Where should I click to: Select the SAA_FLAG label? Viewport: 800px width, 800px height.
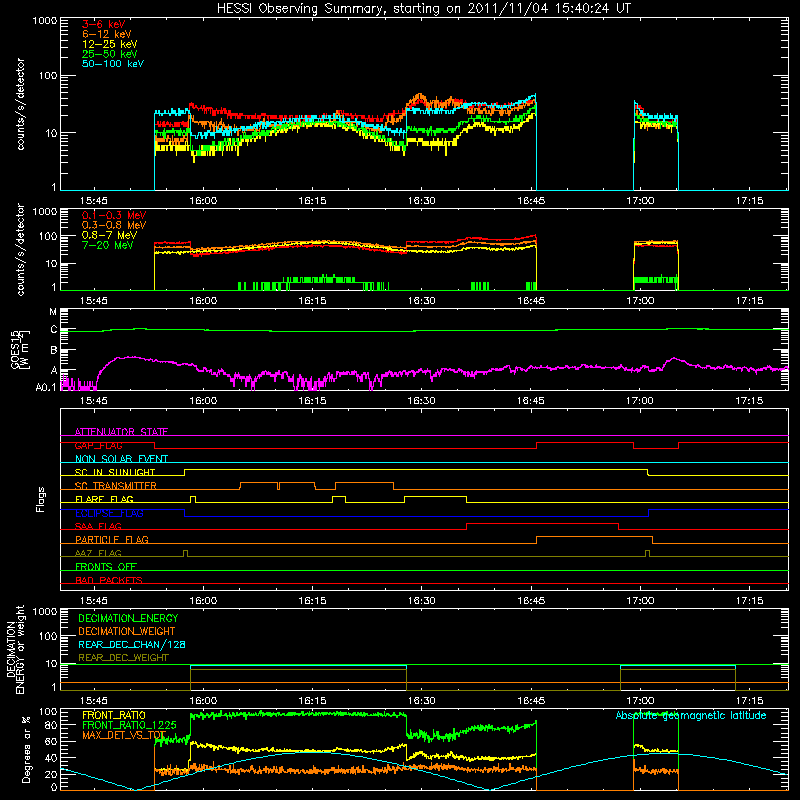98,526
